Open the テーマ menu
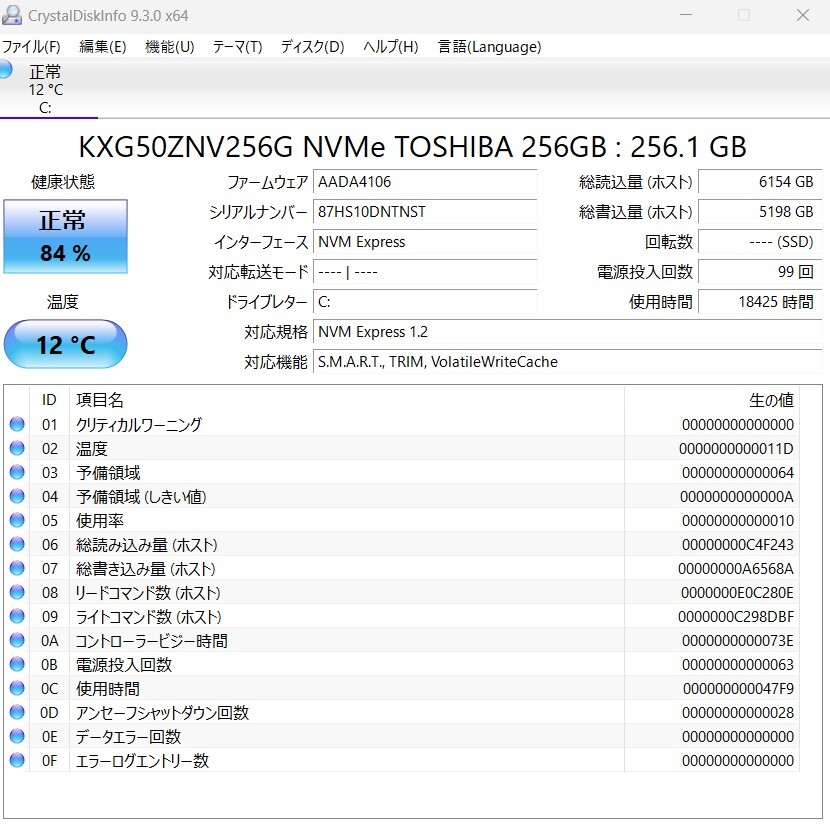830x825 pixels. pyautogui.click(x=237, y=46)
